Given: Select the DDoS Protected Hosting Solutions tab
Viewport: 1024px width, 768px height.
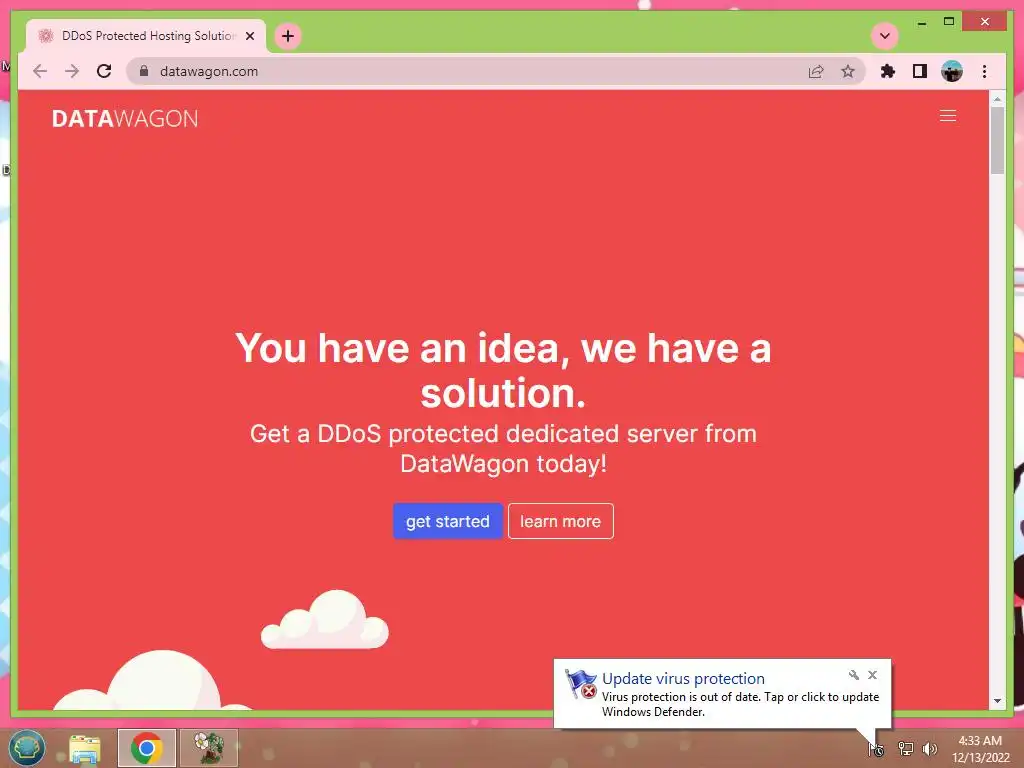Looking at the screenshot, I should coord(146,36).
